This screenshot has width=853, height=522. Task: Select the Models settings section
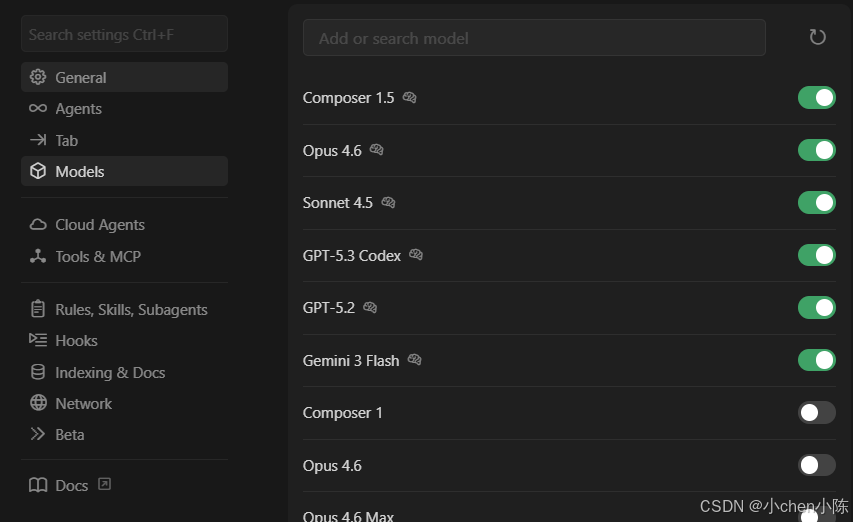click(x=124, y=171)
